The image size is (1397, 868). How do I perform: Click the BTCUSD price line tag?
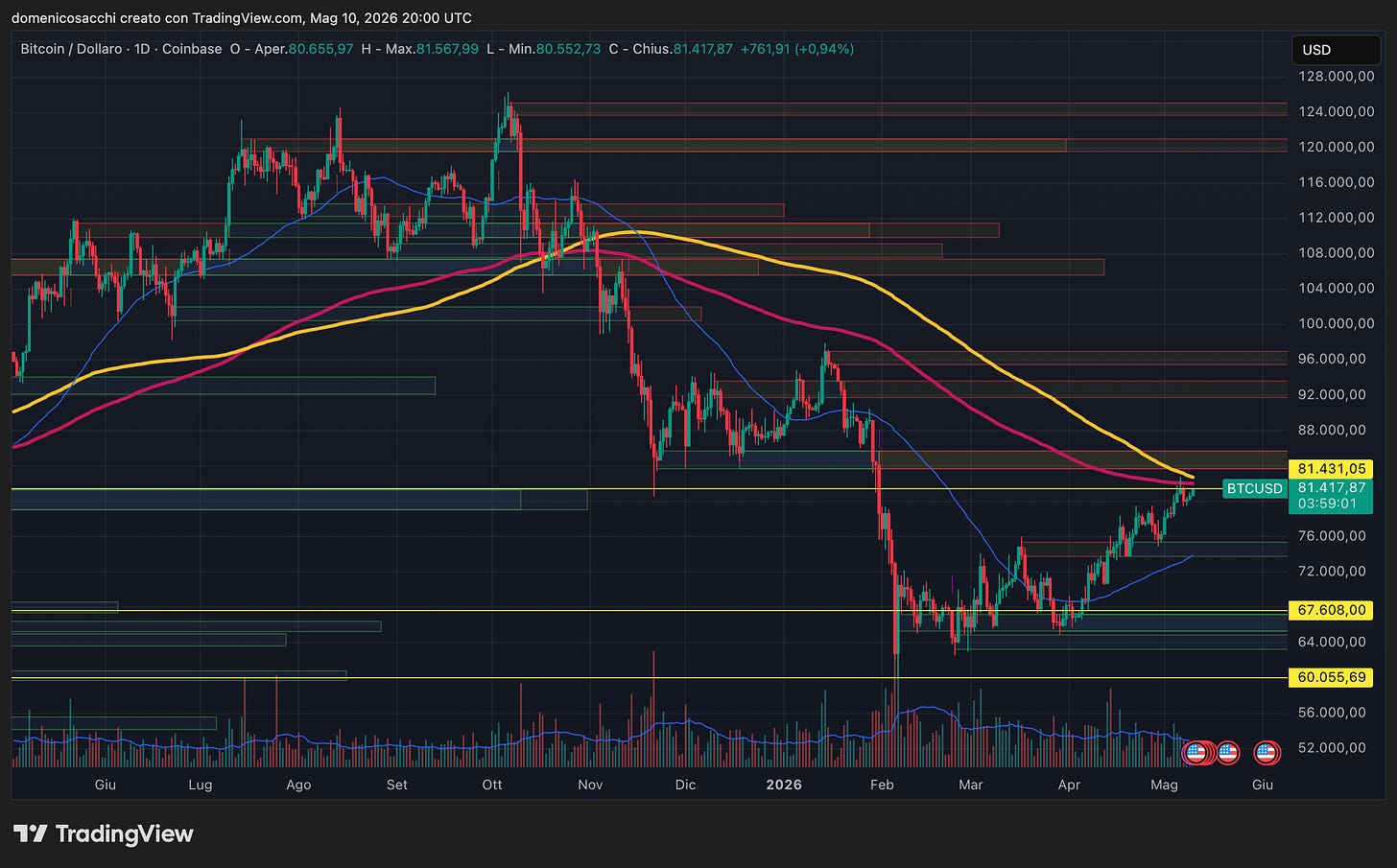tap(1254, 489)
